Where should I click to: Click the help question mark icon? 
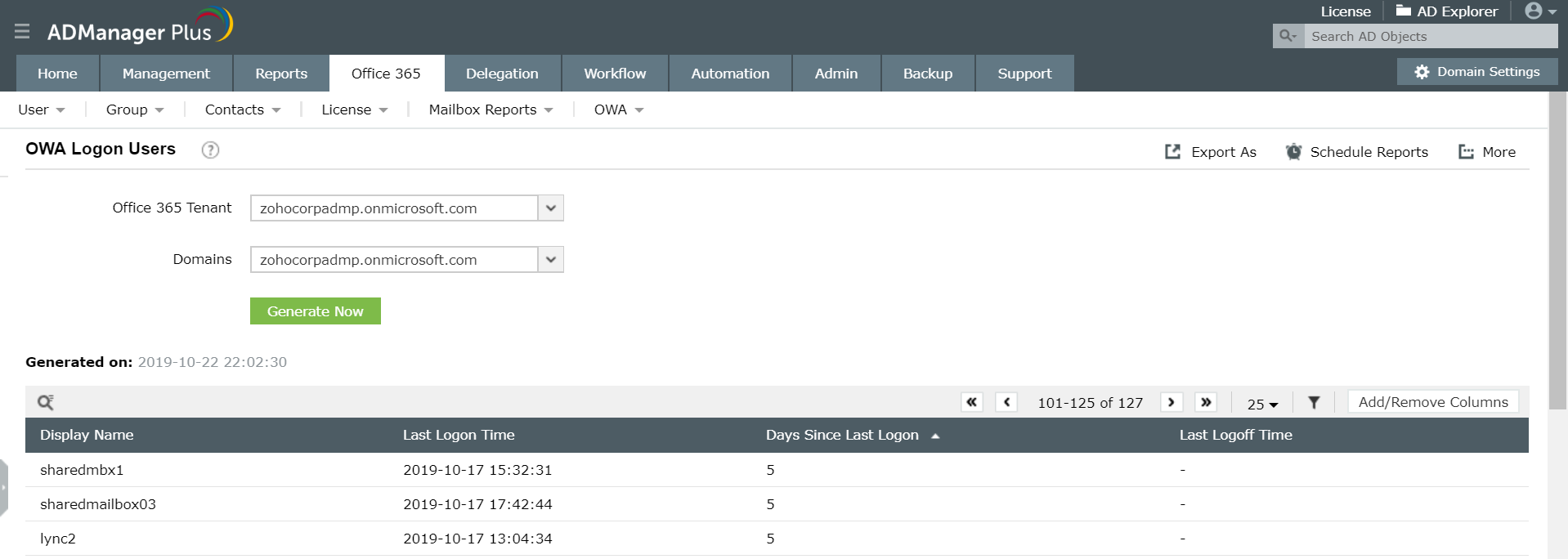pyautogui.click(x=210, y=150)
